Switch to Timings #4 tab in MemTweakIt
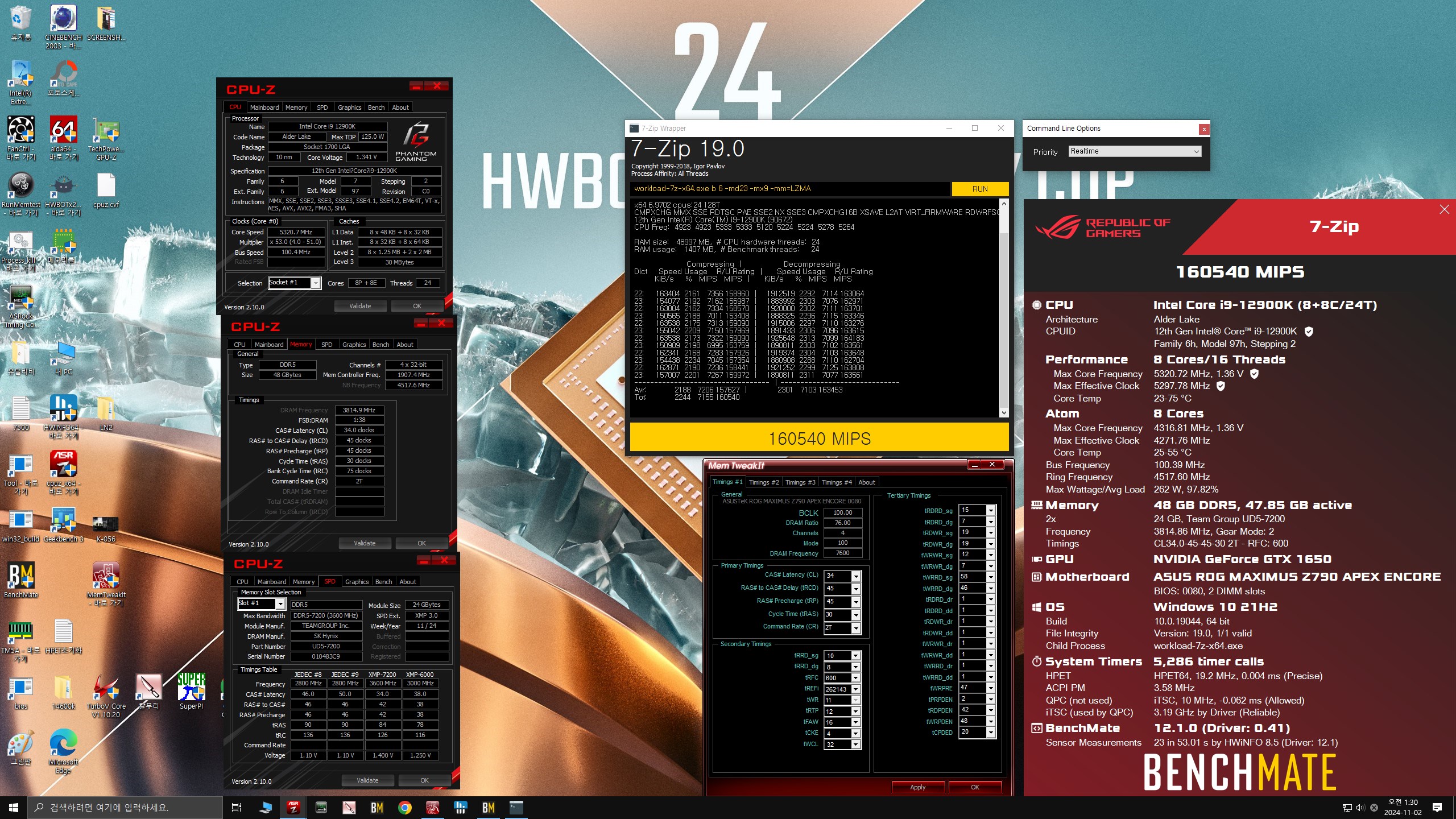1456x819 pixels. (x=837, y=482)
